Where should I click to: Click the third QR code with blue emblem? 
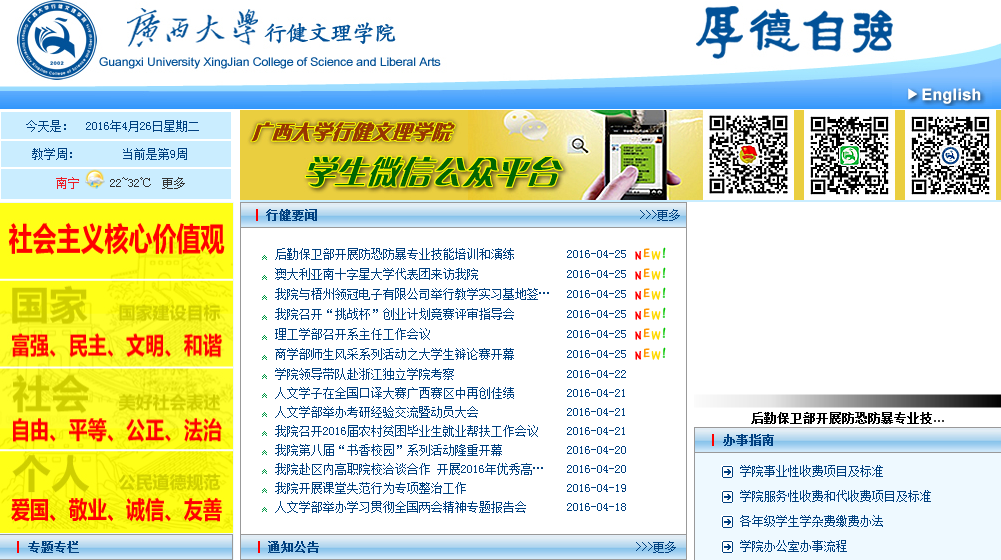point(950,155)
